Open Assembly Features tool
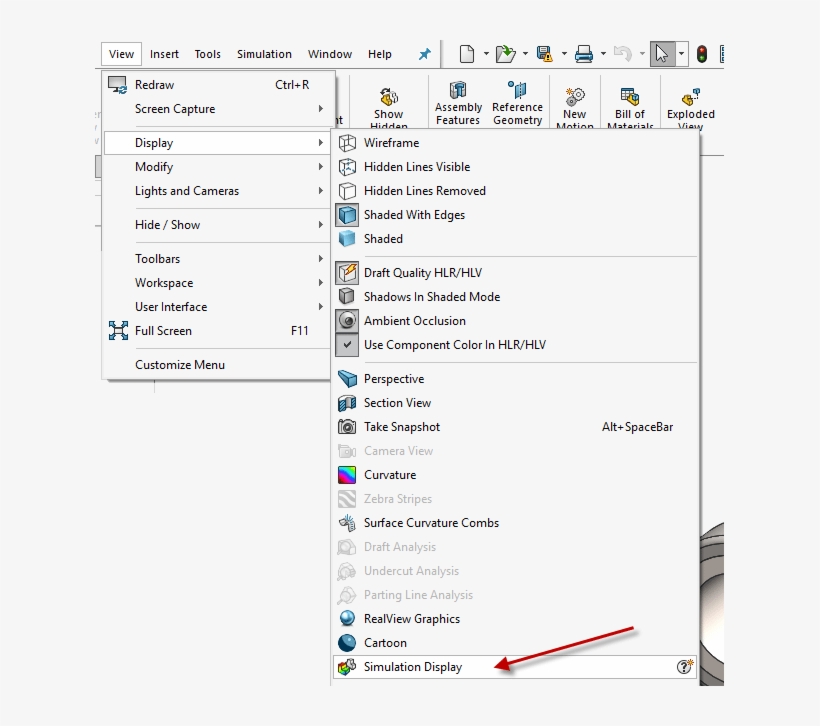The height and width of the screenshot is (726, 820). 458,104
